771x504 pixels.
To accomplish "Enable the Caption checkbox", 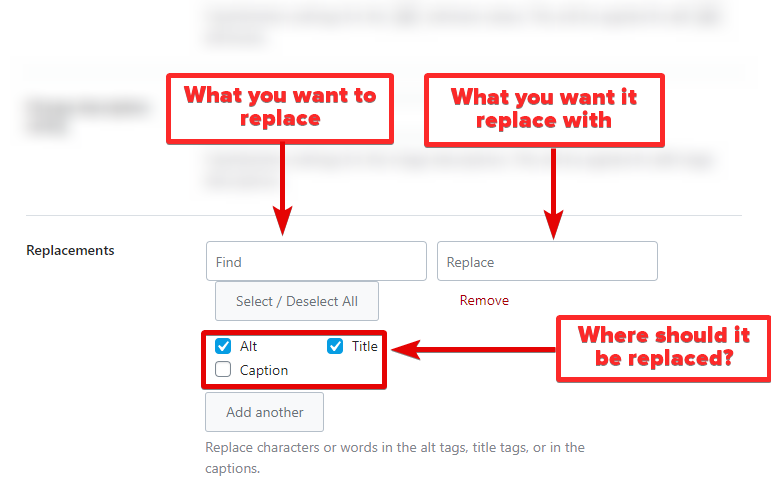I will [224, 370].
